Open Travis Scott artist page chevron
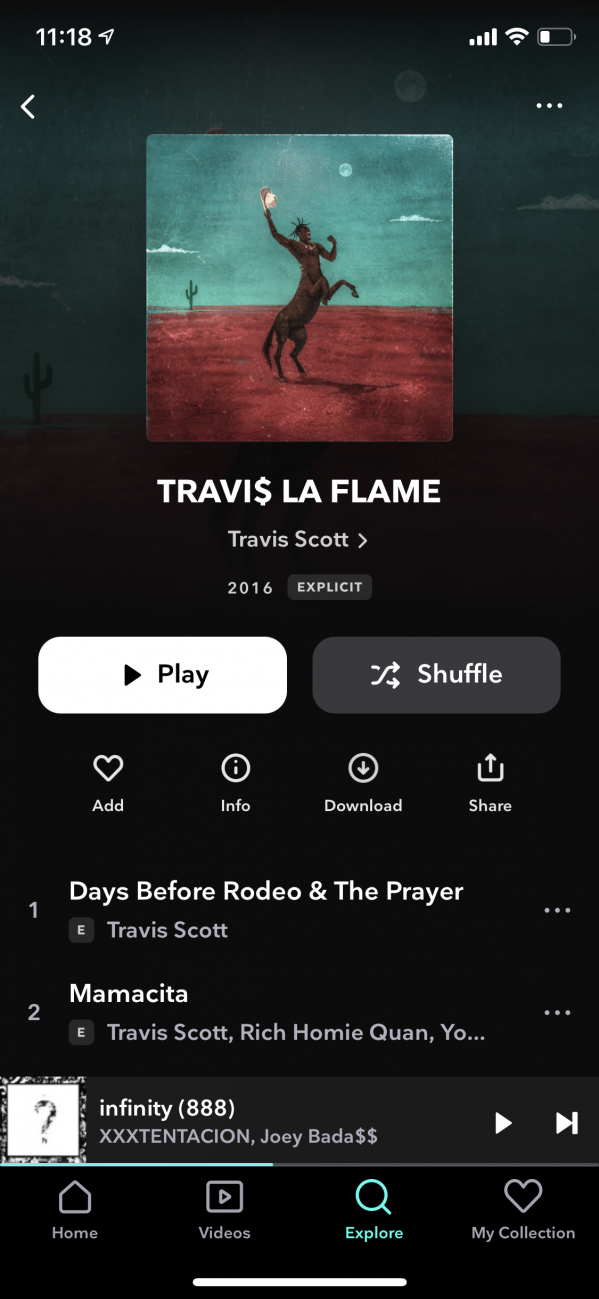 pyautogui.click(x=362, y=540)
